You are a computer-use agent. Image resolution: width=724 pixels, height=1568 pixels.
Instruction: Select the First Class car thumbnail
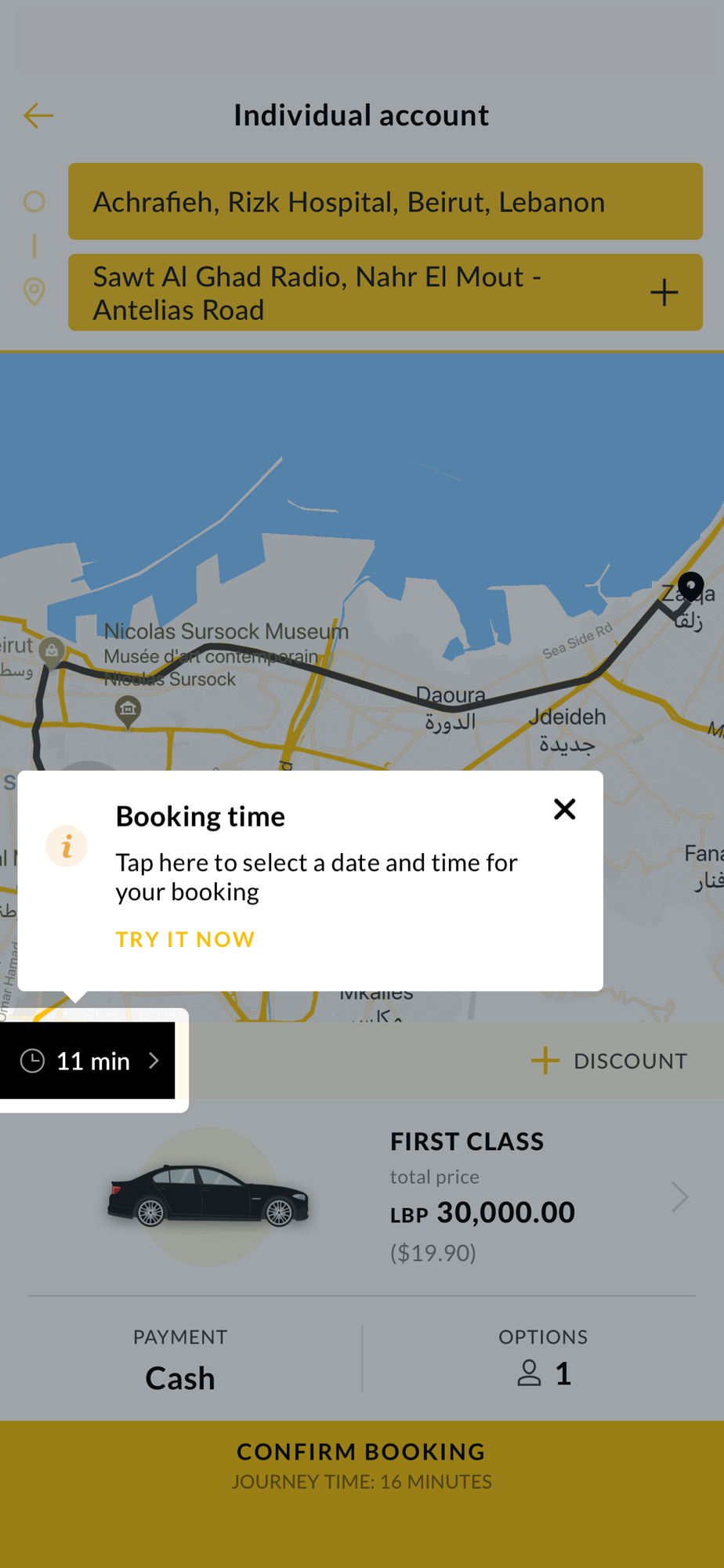pyautogui.click(x=208, y=1196)
